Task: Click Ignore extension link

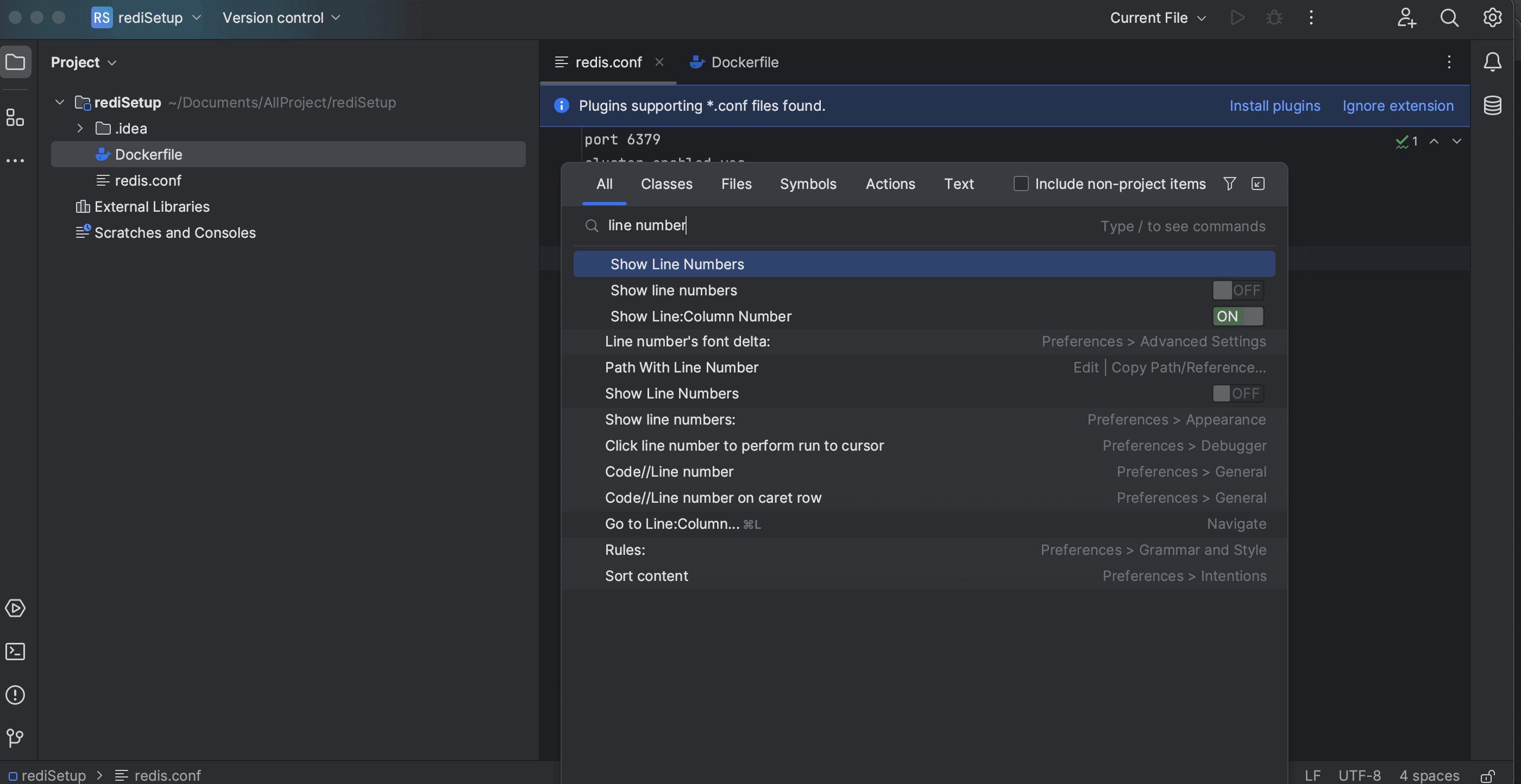Action: click(1398, 106)
